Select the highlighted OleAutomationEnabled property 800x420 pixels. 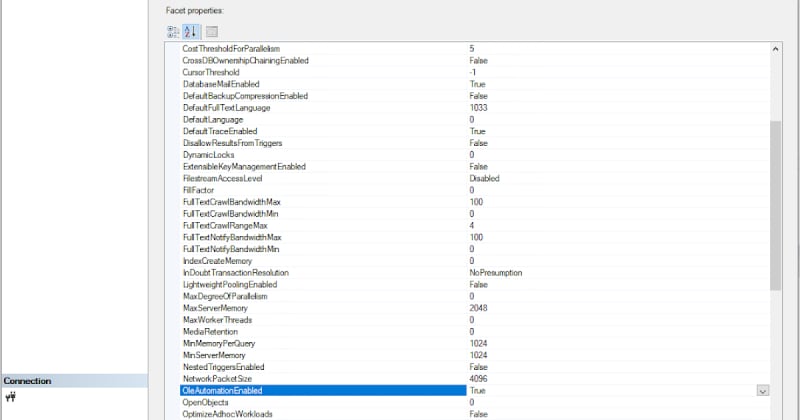[323, 390]
